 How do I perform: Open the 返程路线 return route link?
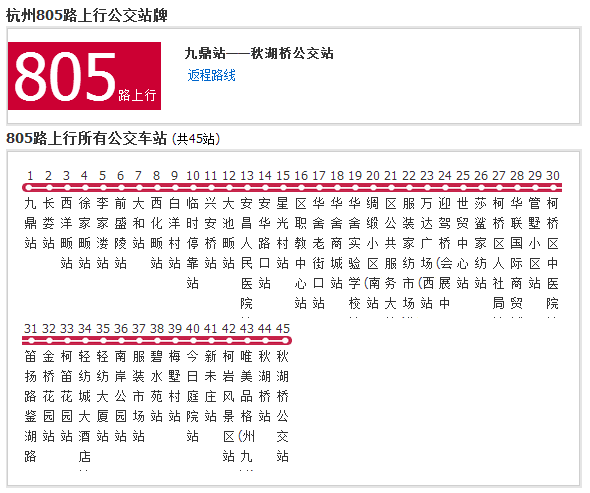click(x=211, y=75)
